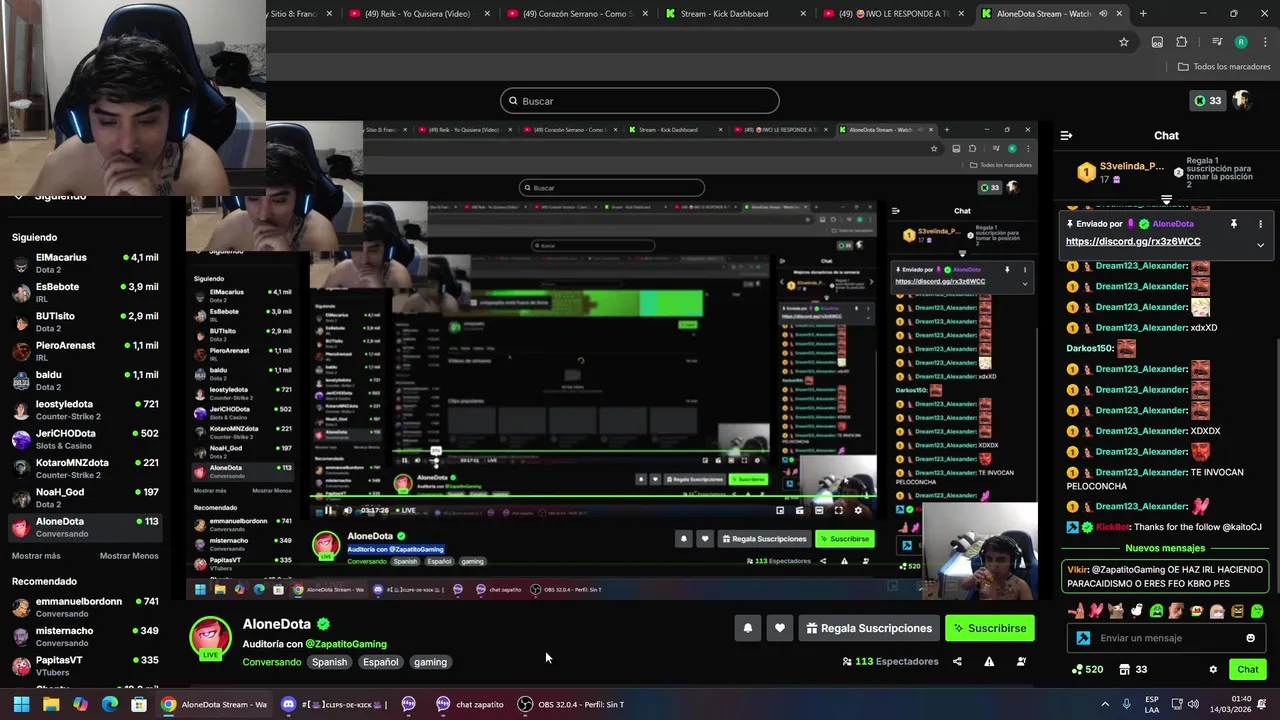Click the user icon right of report triangle

point(1021,661)
